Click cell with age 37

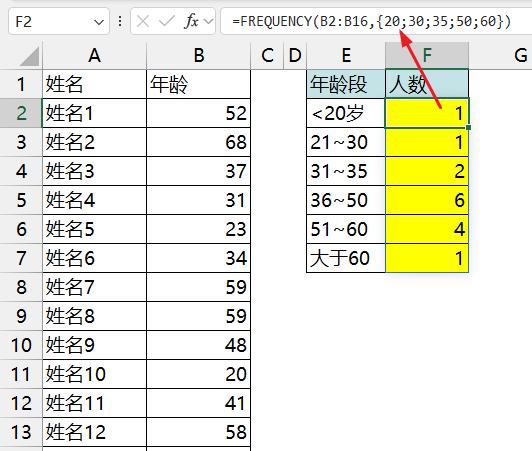198,171
